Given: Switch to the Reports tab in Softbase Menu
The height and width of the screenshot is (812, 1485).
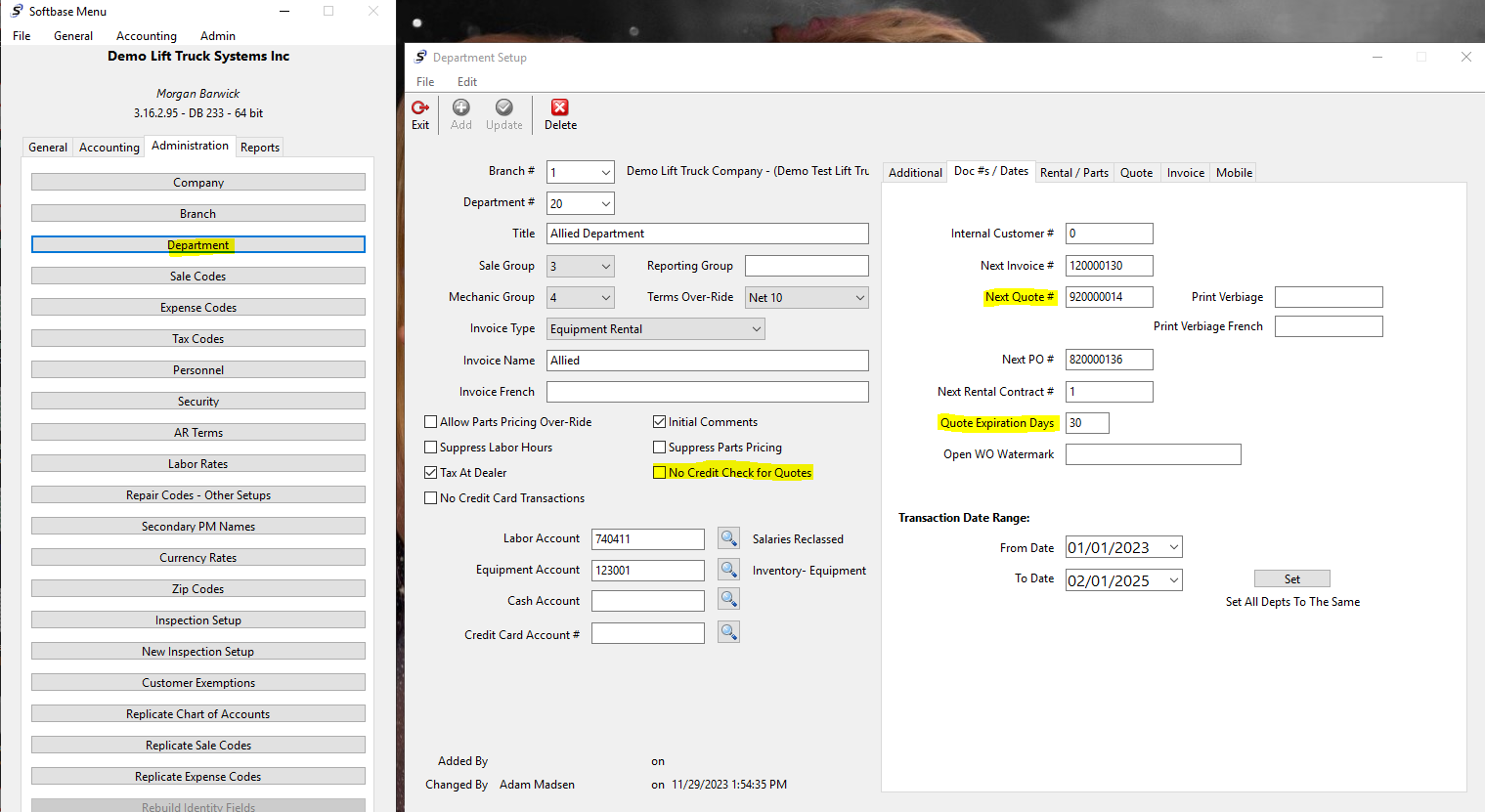Looking at the screenshot, I should 260,148.
